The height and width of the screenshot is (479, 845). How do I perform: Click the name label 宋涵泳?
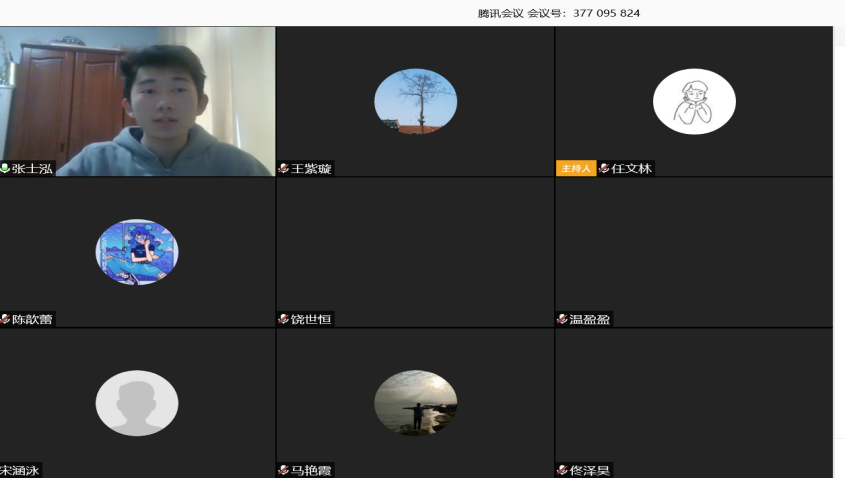tap(20, 470)
